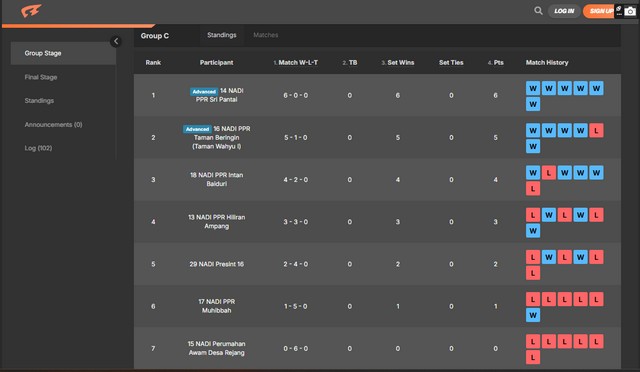Image resolution: width=640 pixels, height=372 pixels.
Task: Switch to the Matches tab
Action: [265, 35]
